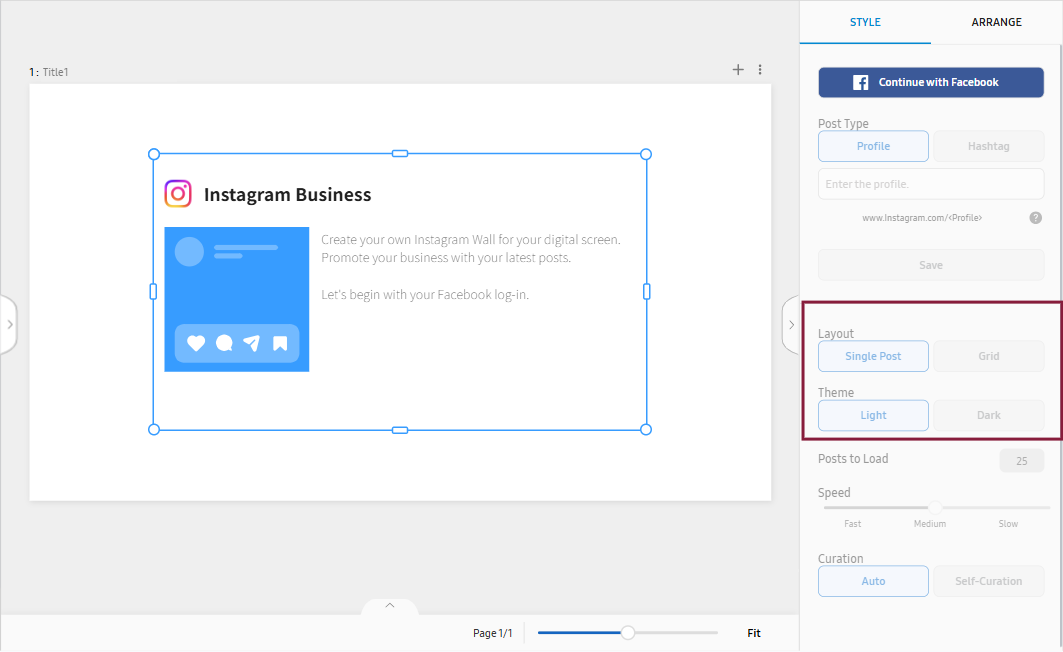Image resolution: width=1063 pixels, height=652 pixels.
Task: Select the Hashtag post type
Action: 988,146
